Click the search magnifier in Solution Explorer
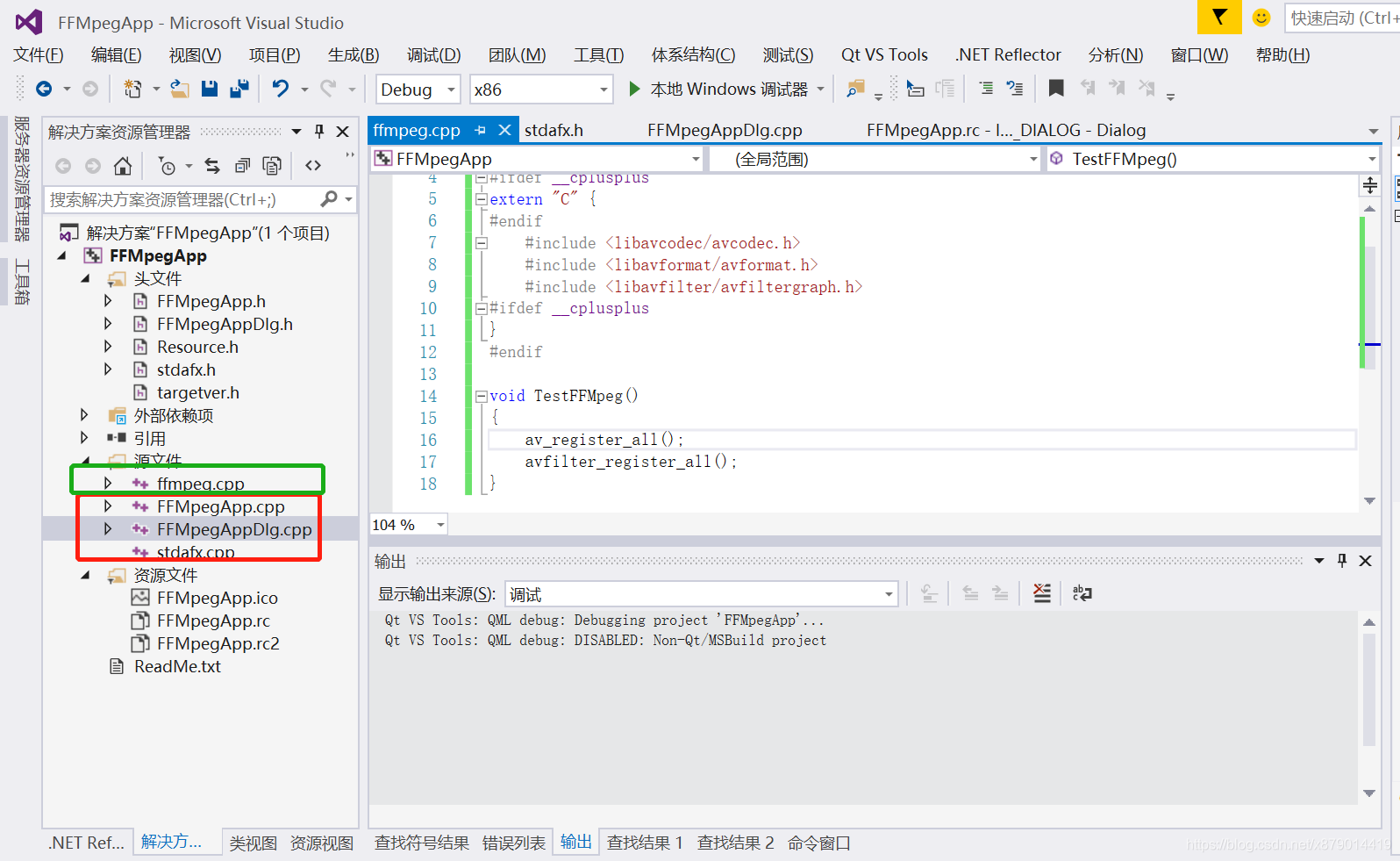The height and width of the screenshot is (861, 1400). click(x=329, y=199)
